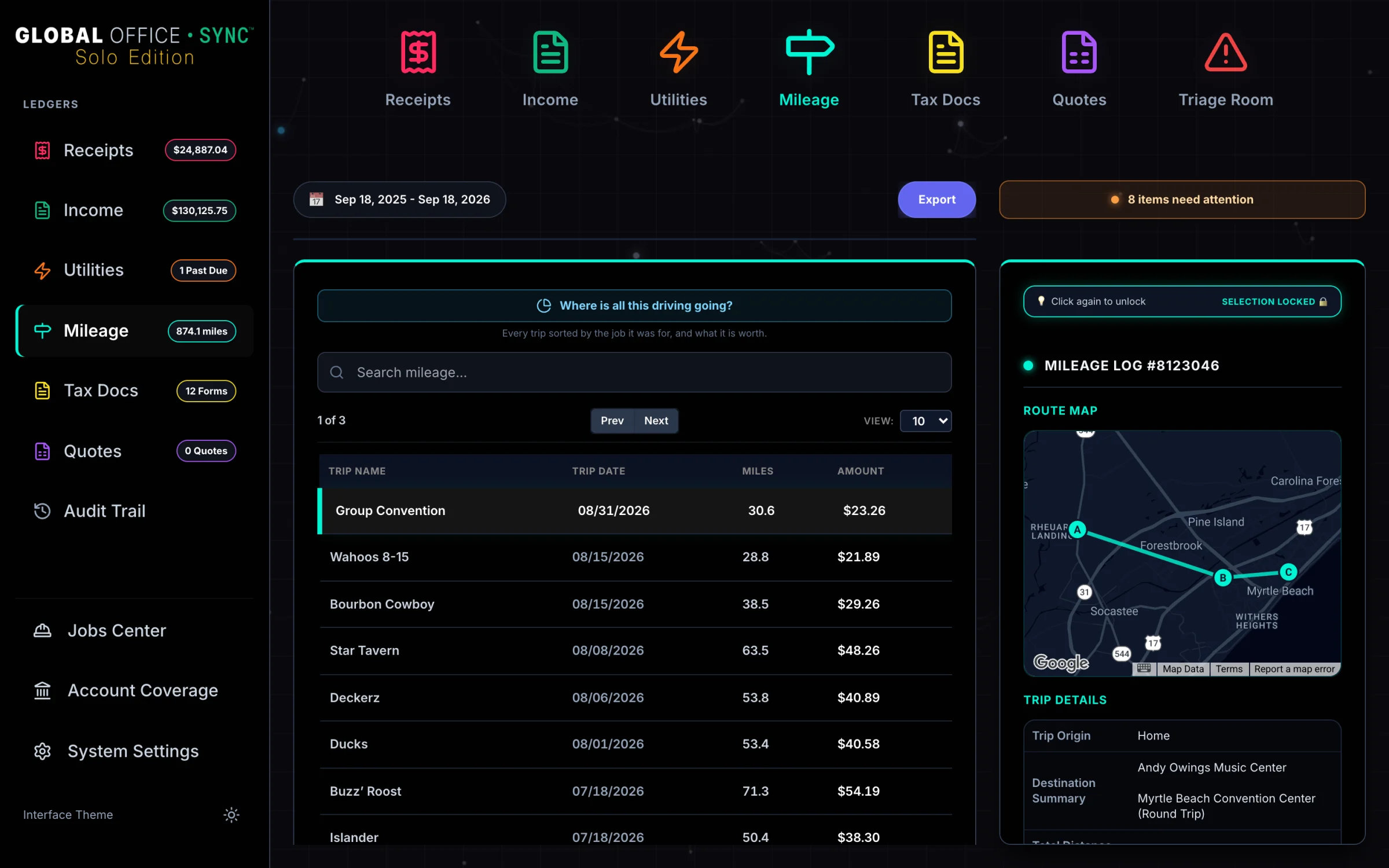The width and height of the screenshot is (1389, 868).
Task: Select the Bourbon Cowboy trip row
Action: pyautogui.click(x=634, y=604)
